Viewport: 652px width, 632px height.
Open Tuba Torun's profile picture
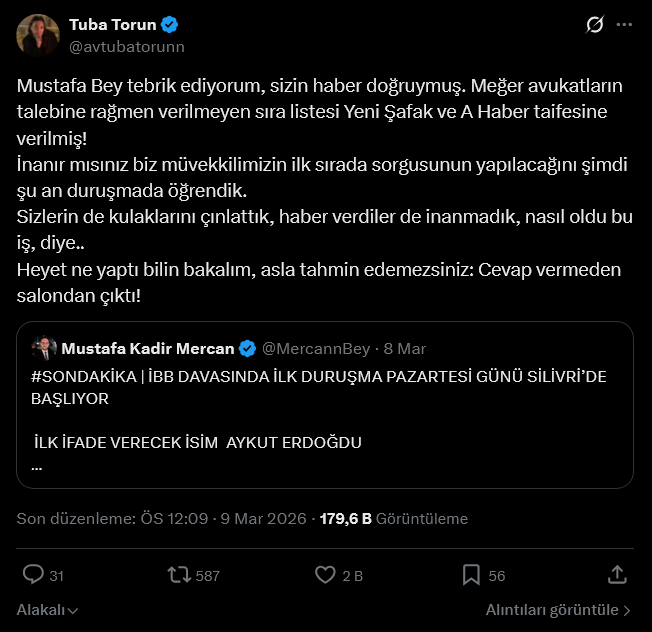tap(37, 35)
